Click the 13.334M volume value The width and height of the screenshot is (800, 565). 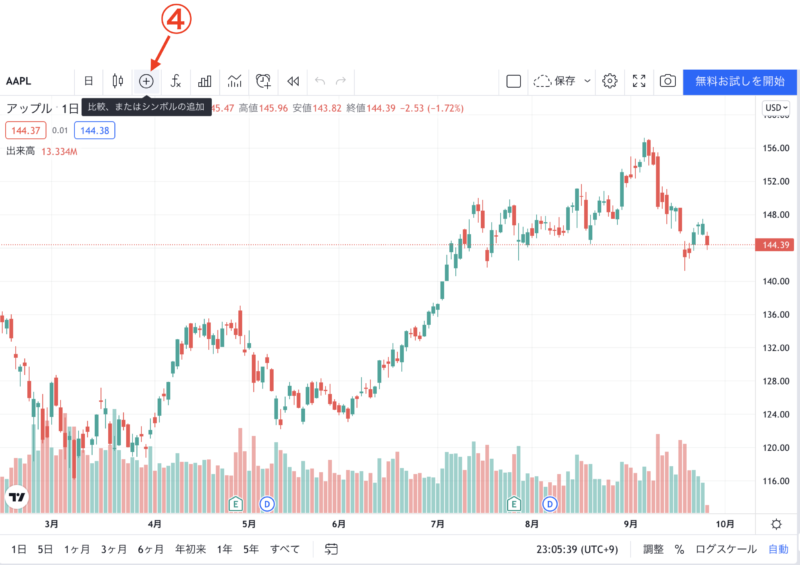point(59,152)
